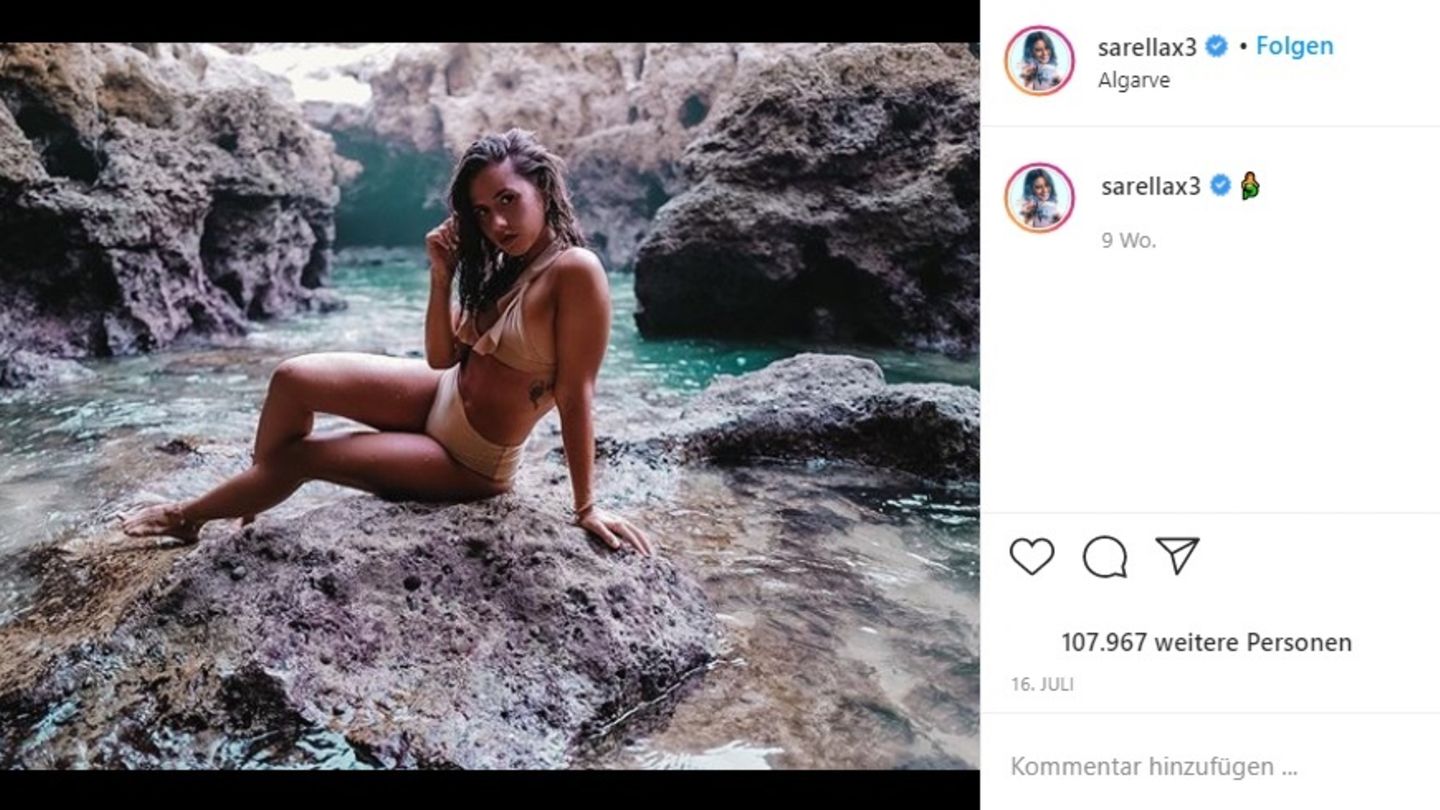
Task: Open the Algarve location link
Action: click(1133, 81)
